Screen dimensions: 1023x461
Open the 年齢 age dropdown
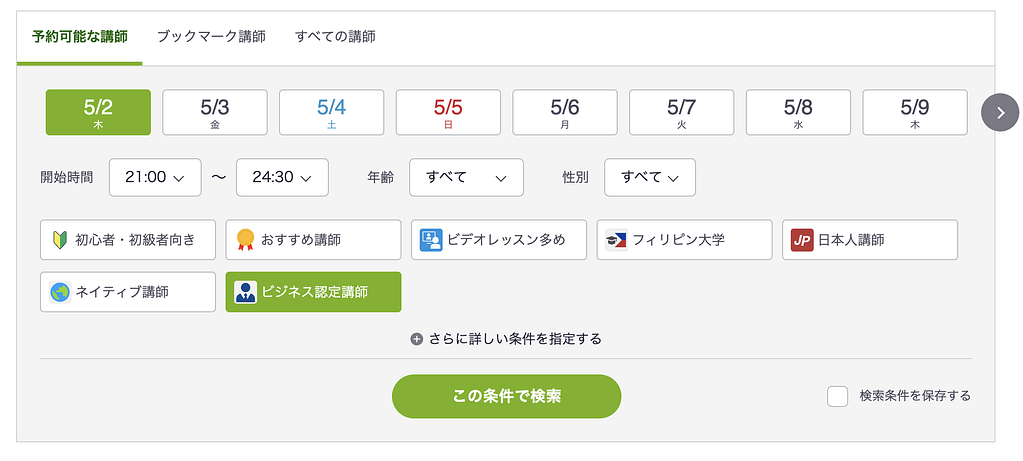(x=466, y=177)
